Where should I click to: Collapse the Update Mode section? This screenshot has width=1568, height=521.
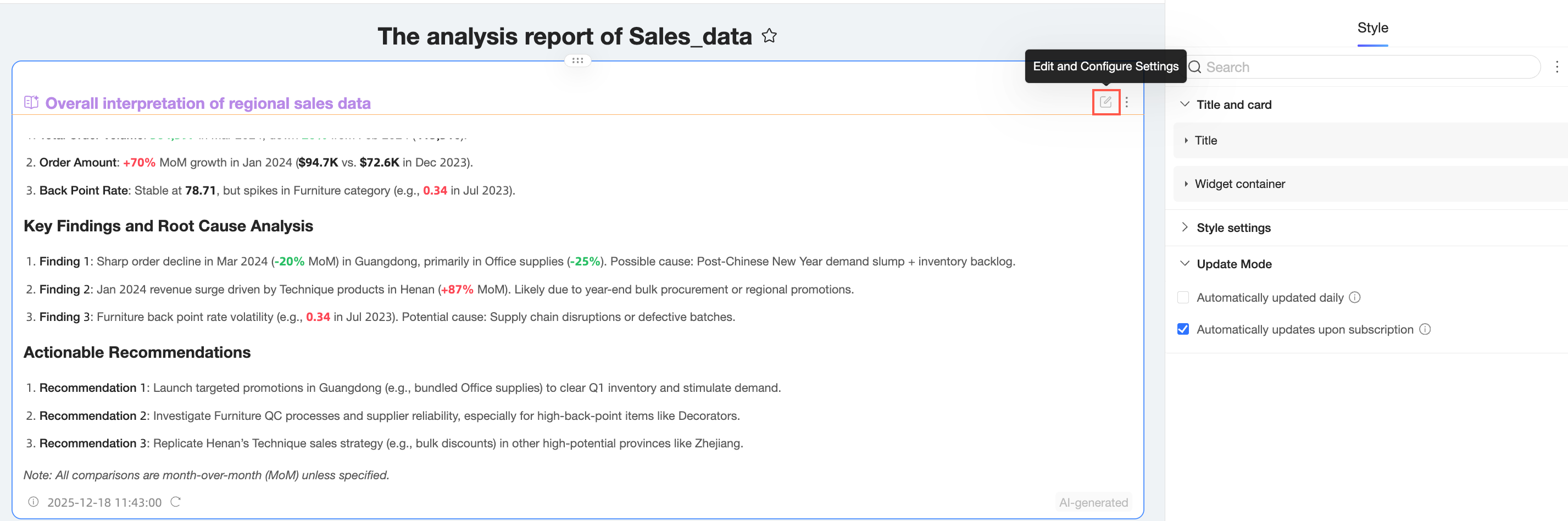[1185, 264]
